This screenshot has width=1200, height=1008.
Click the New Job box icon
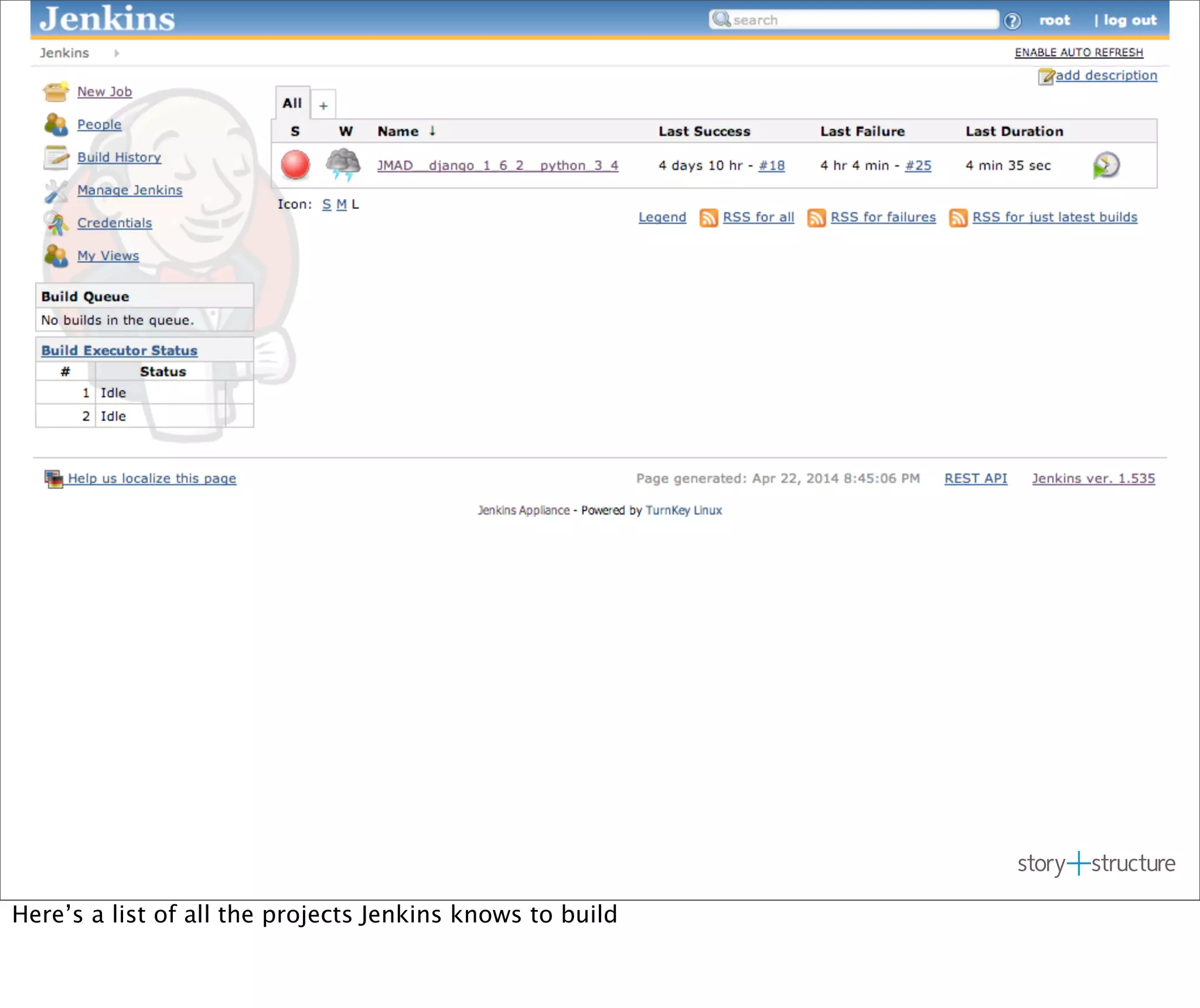point(56,91)
